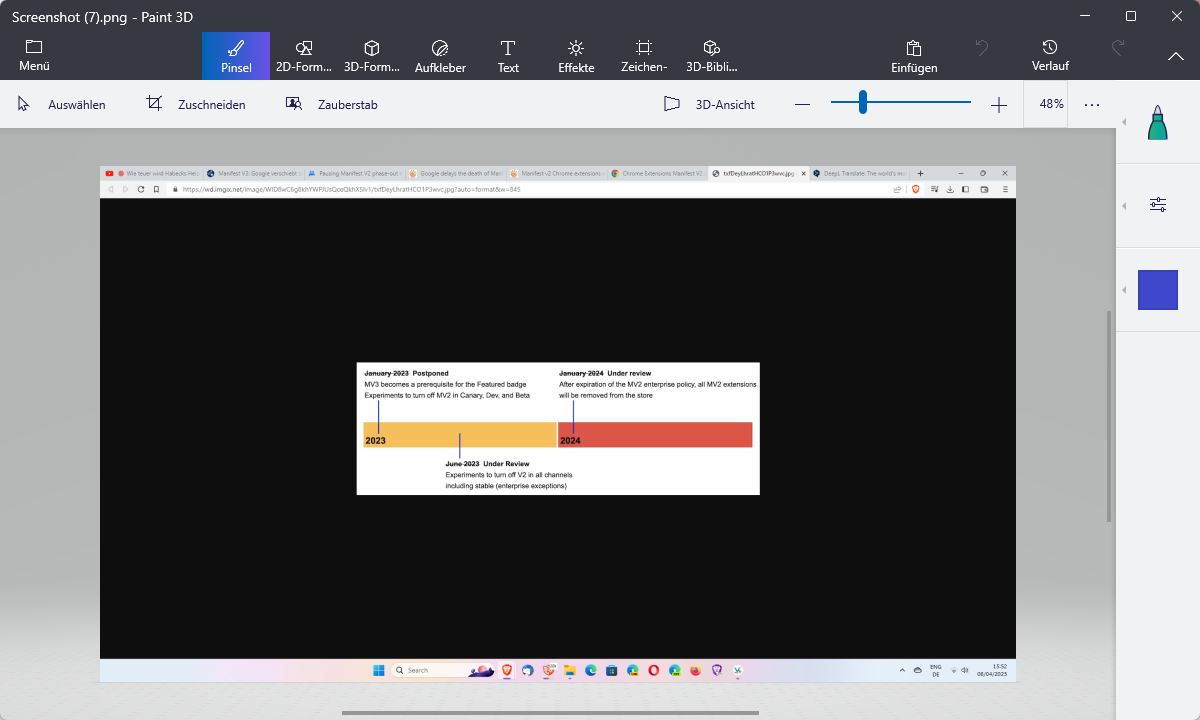The width and height of the screenshot is (1200, 720).
Task: Open the Effekte tab
Action: (x=576, y=56)
